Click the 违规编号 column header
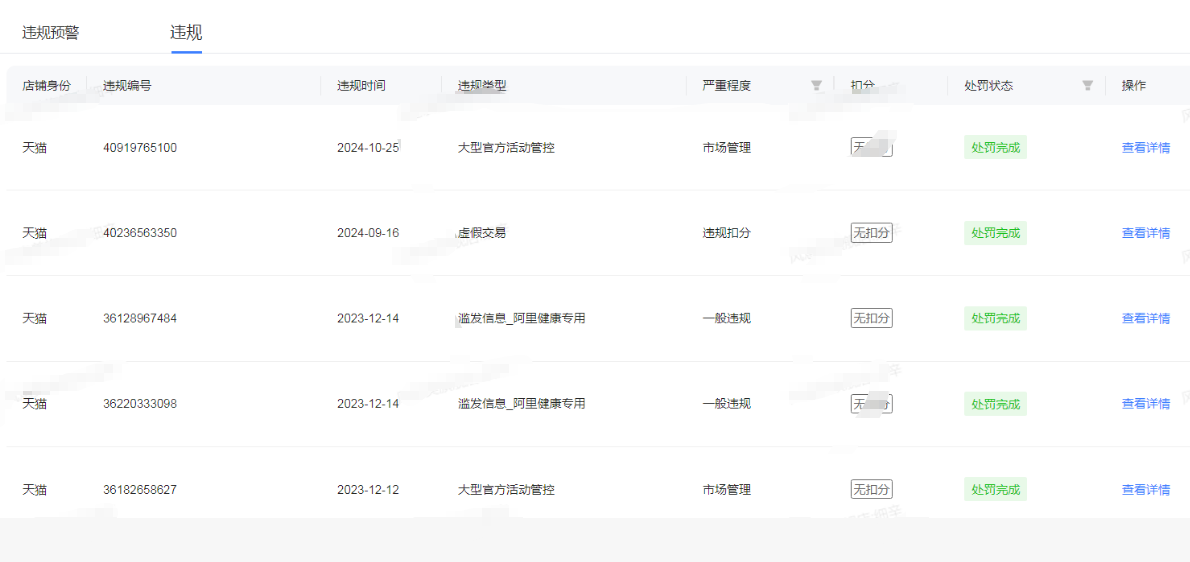The image size is (1190, 562). coord(127,86)
